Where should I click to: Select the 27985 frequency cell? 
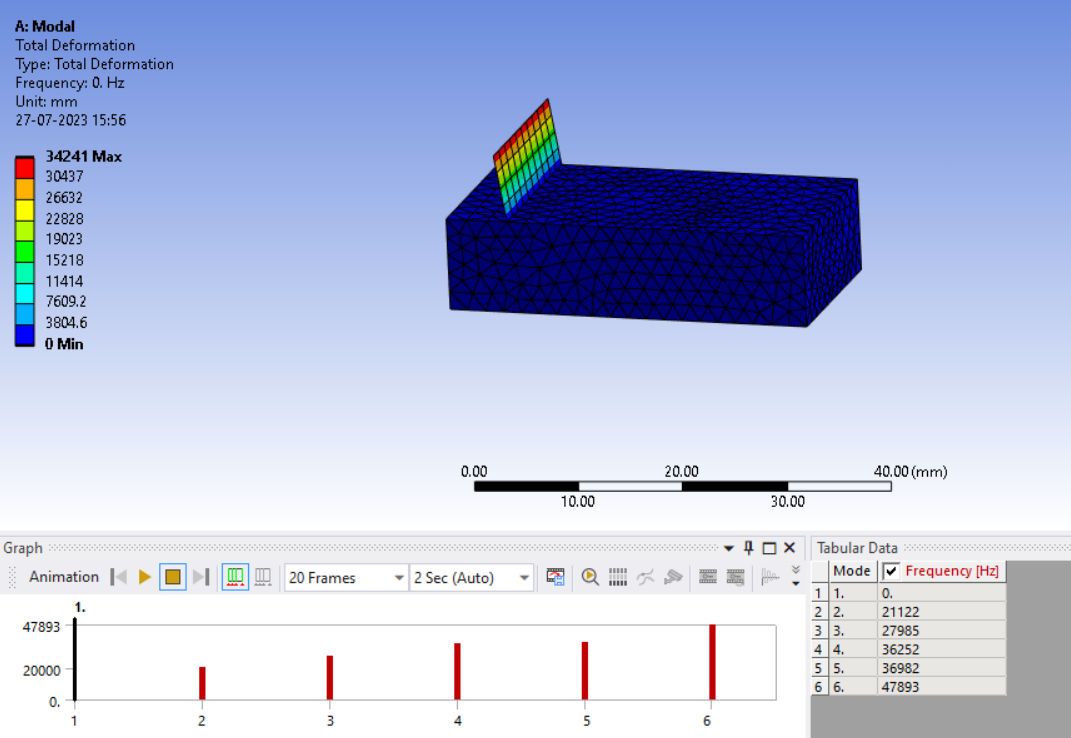pos(941,631)
